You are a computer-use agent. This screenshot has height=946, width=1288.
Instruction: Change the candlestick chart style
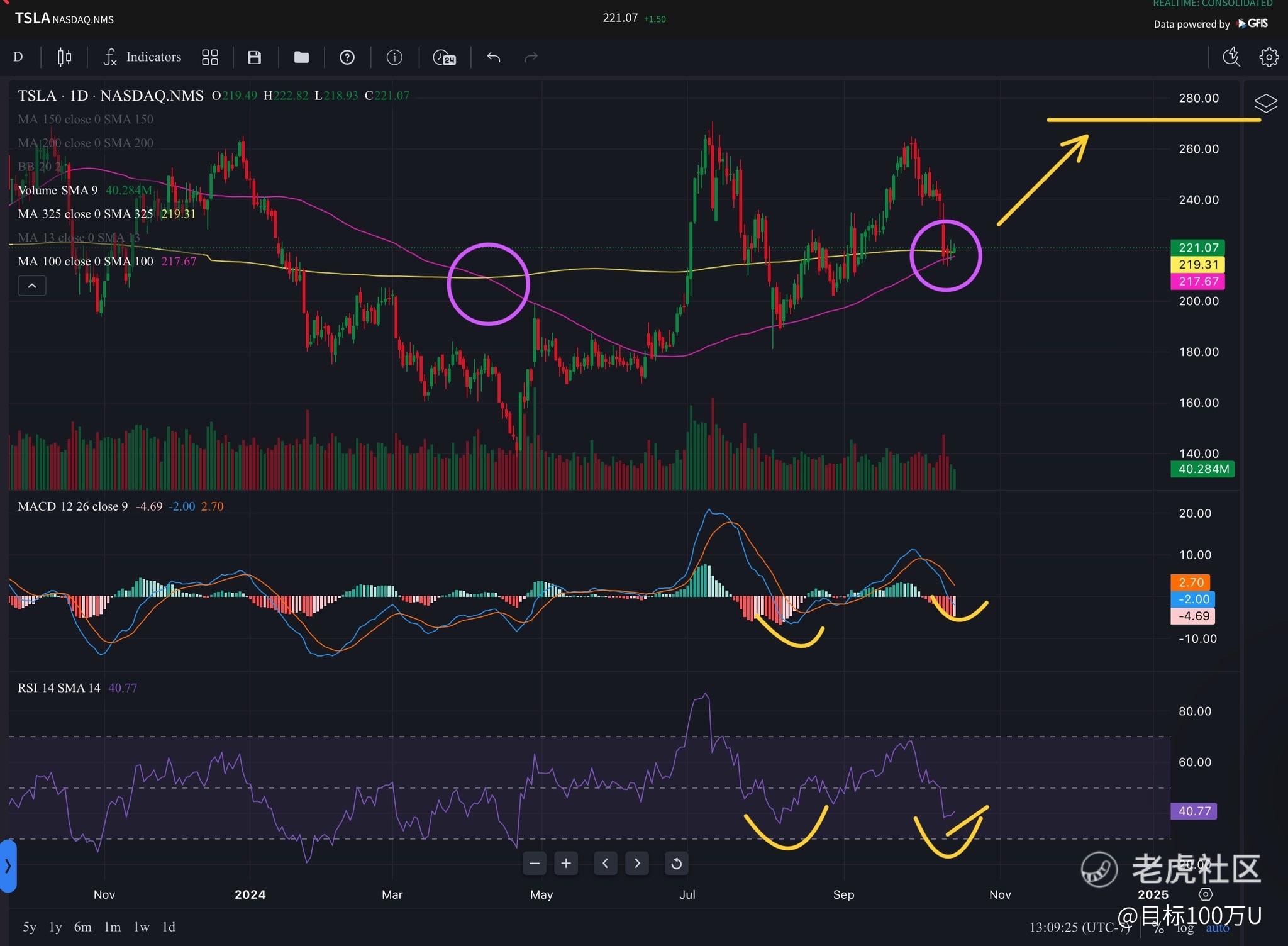64,57
